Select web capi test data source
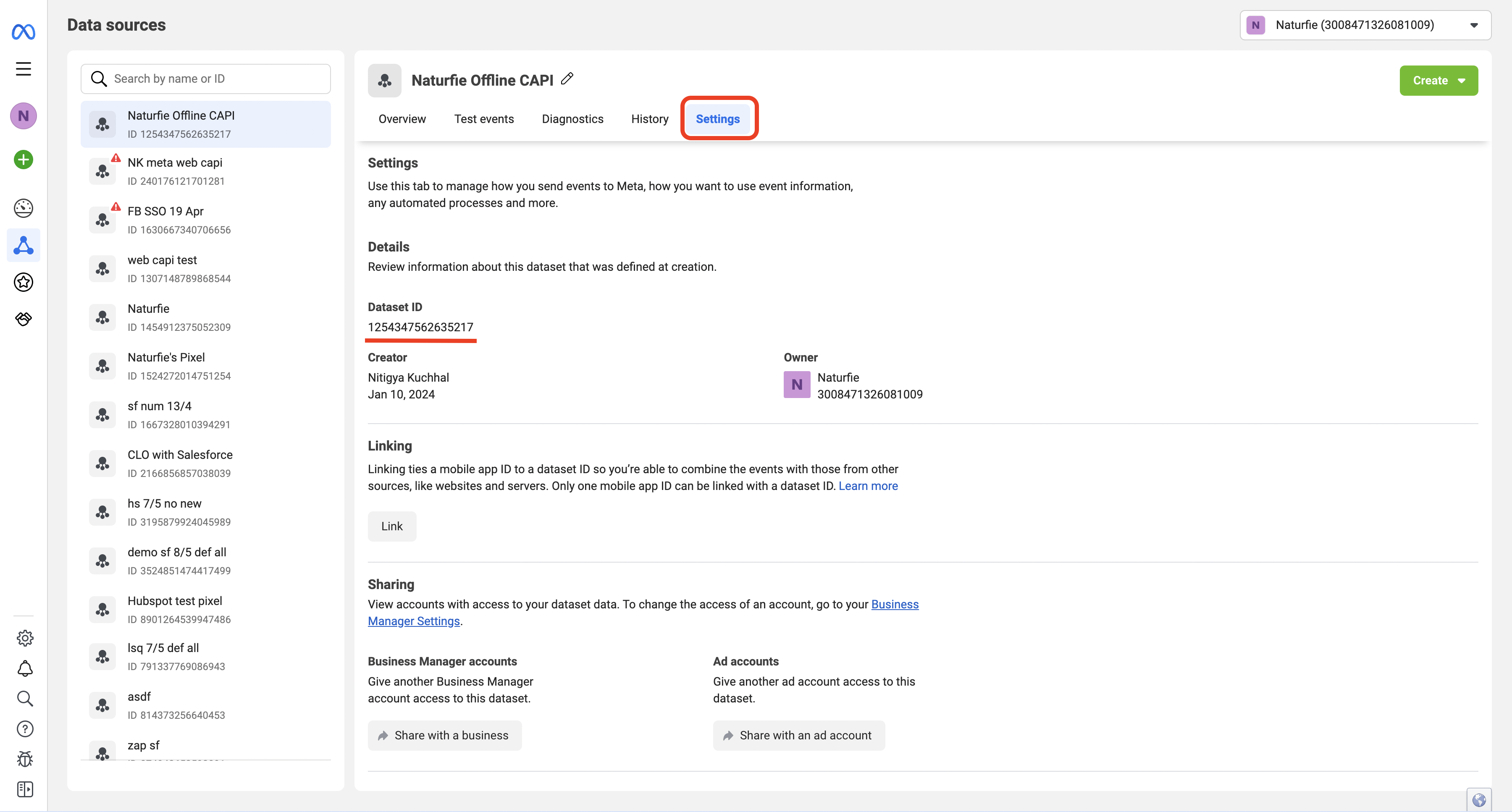 (205, 269)
